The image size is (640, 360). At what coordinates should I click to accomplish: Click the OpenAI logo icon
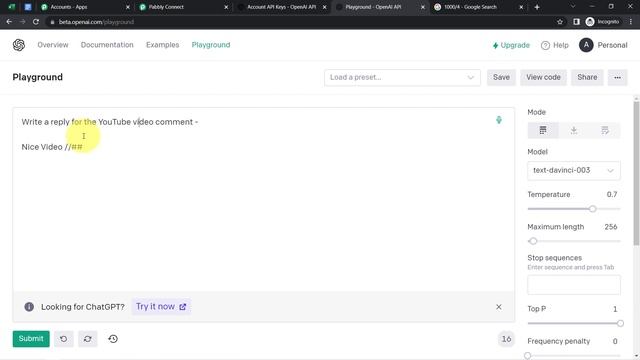pos(19,45)
